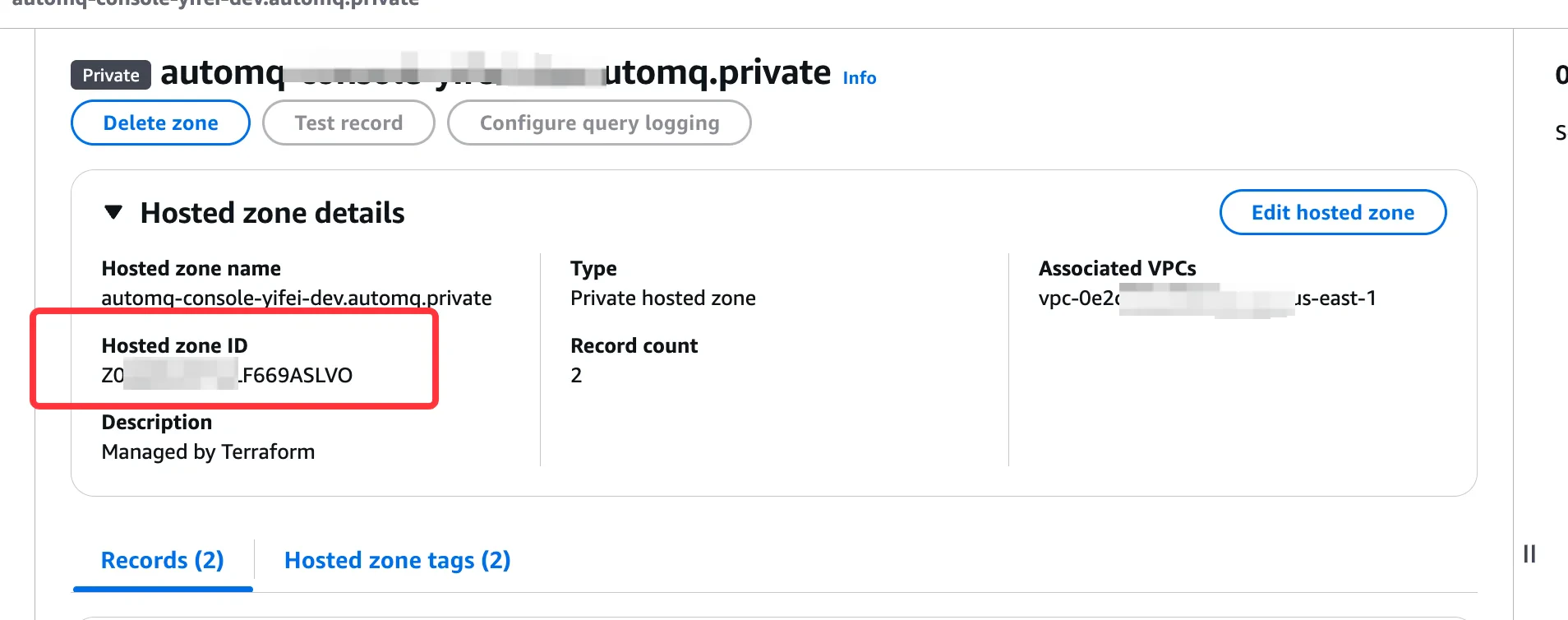The height and width of the screenshot is (620, 1568).
Task: Switch to the Hosted zone tags (2) tab
Action: [397, 560]
